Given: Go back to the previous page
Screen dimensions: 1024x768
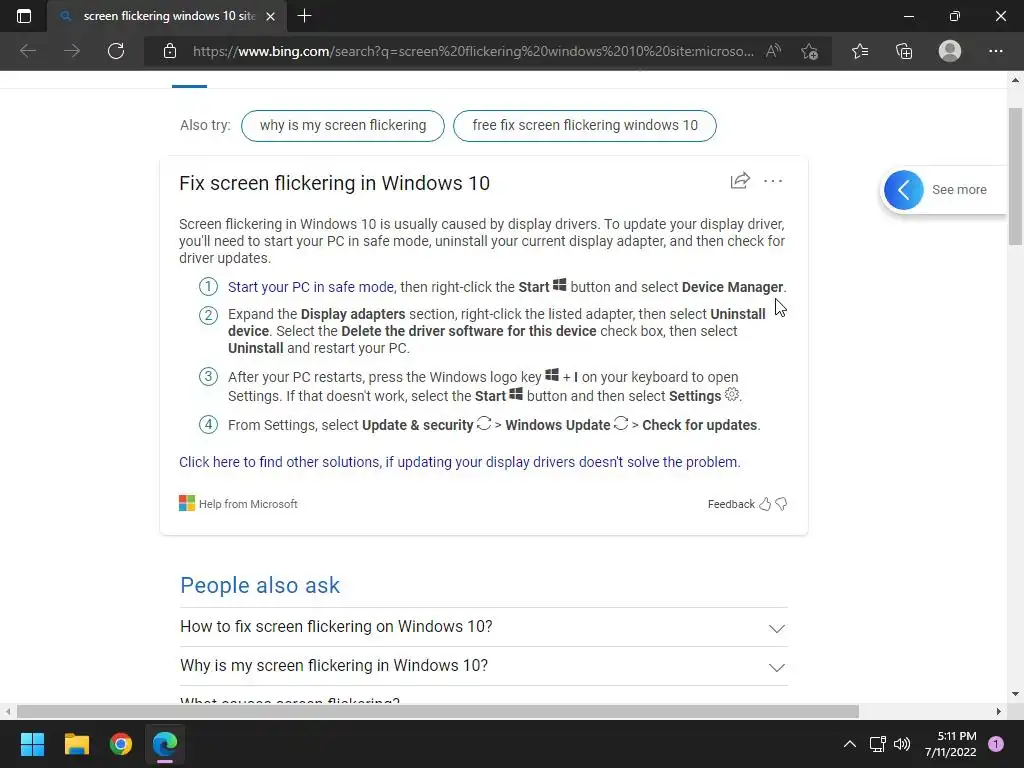Looking at the screenshot, I should (28, 51).
